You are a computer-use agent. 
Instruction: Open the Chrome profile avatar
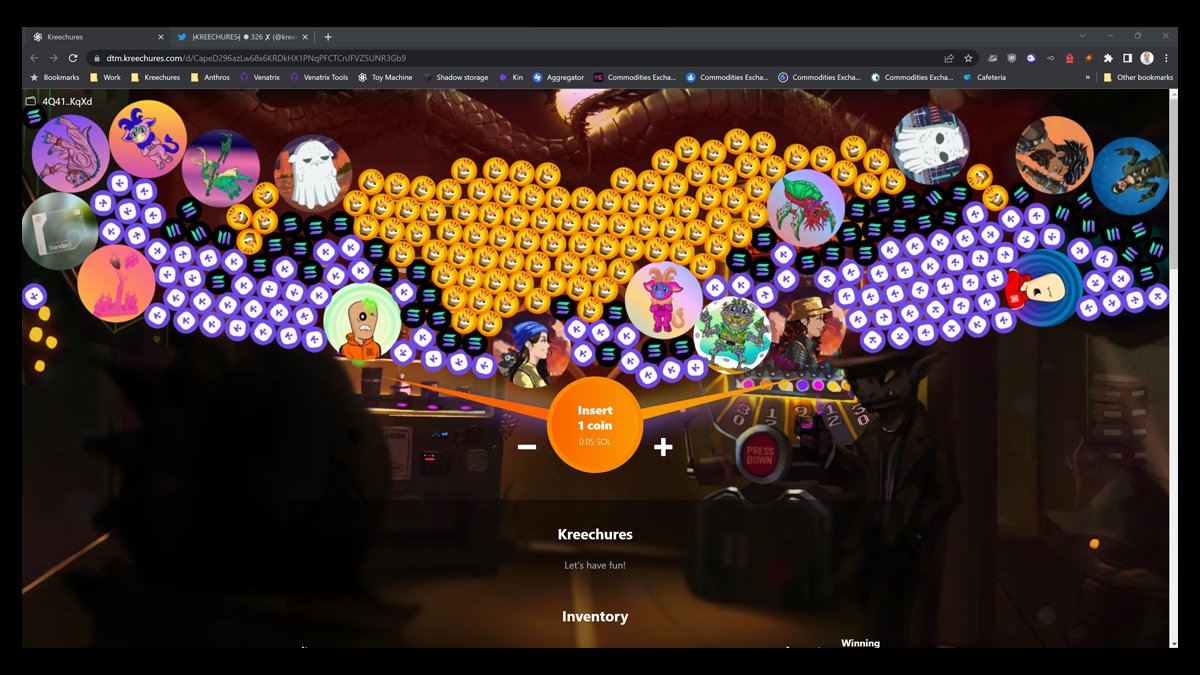tap(1147, 58)
